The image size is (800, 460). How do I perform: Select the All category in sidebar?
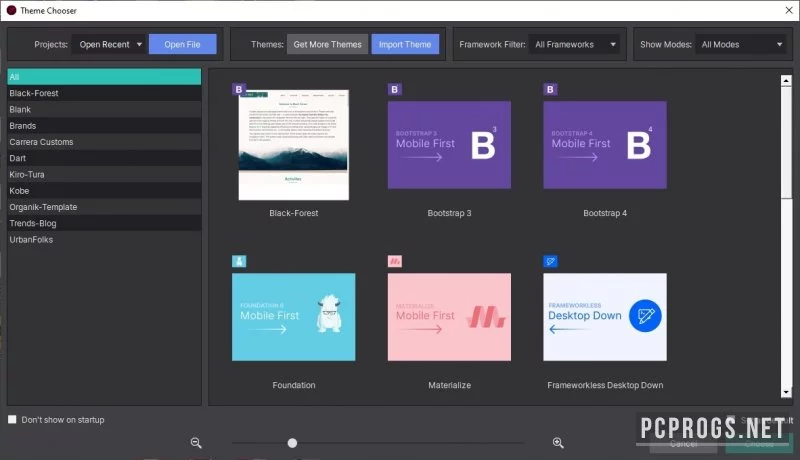pos(104,77)
